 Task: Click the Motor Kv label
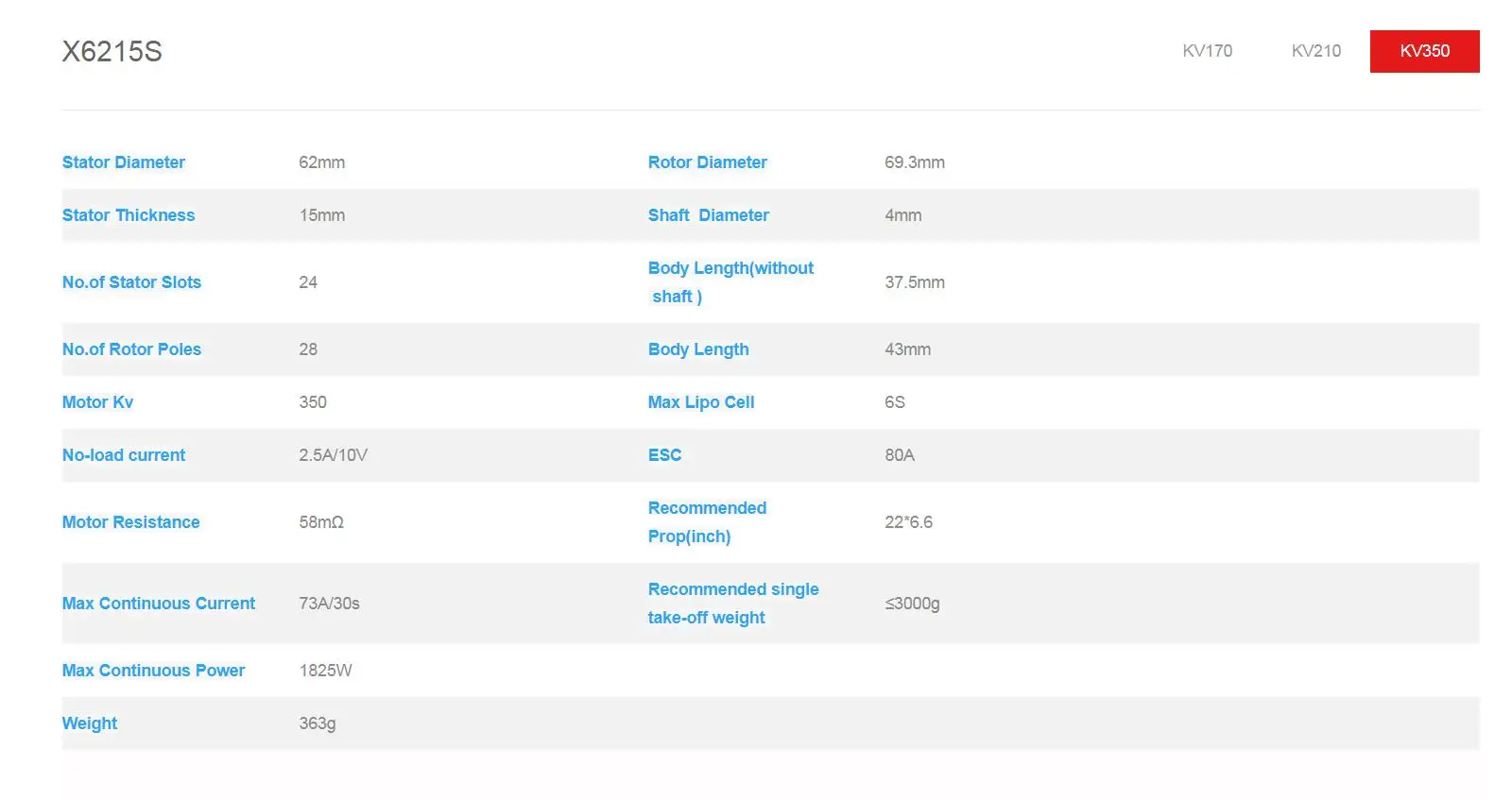click(97, 402)
